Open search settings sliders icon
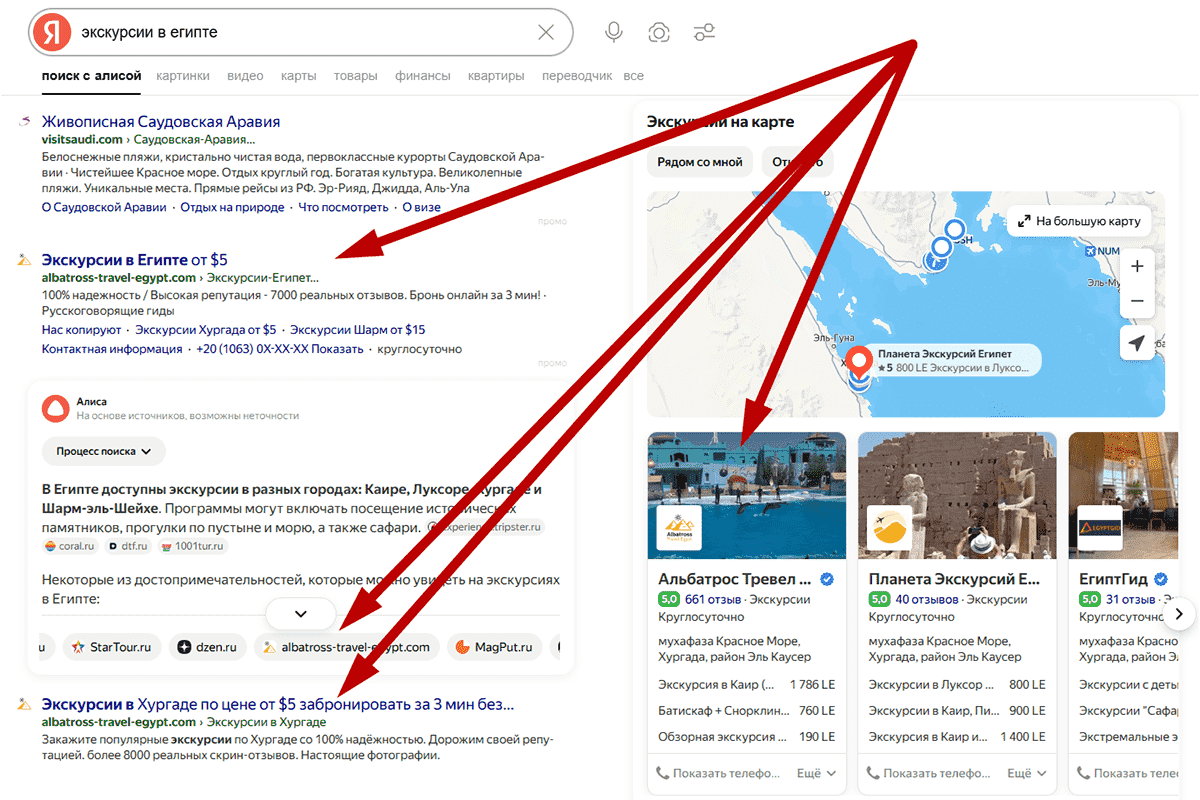Viewport: 1200px width, 800px height. pos(705,32)
